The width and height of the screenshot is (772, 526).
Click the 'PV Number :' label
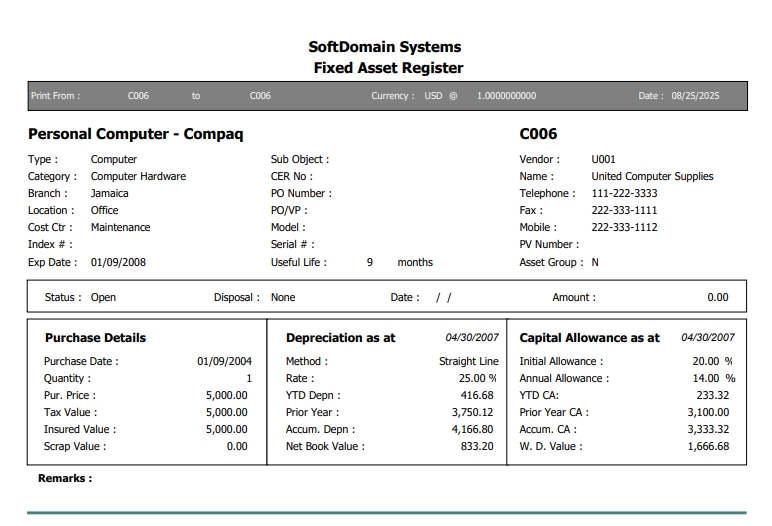[549, 244]
